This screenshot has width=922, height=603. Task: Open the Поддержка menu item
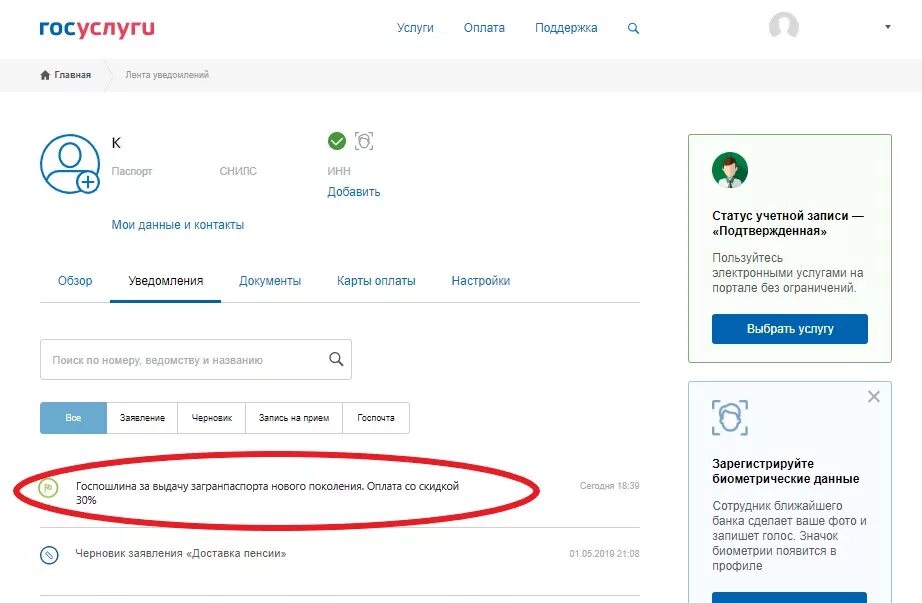566,28
